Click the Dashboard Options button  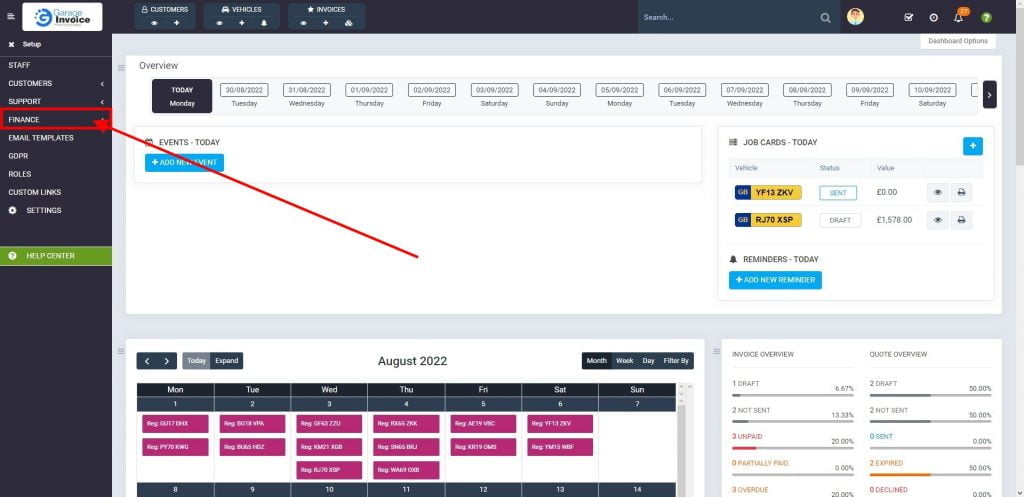pos(957,41)
